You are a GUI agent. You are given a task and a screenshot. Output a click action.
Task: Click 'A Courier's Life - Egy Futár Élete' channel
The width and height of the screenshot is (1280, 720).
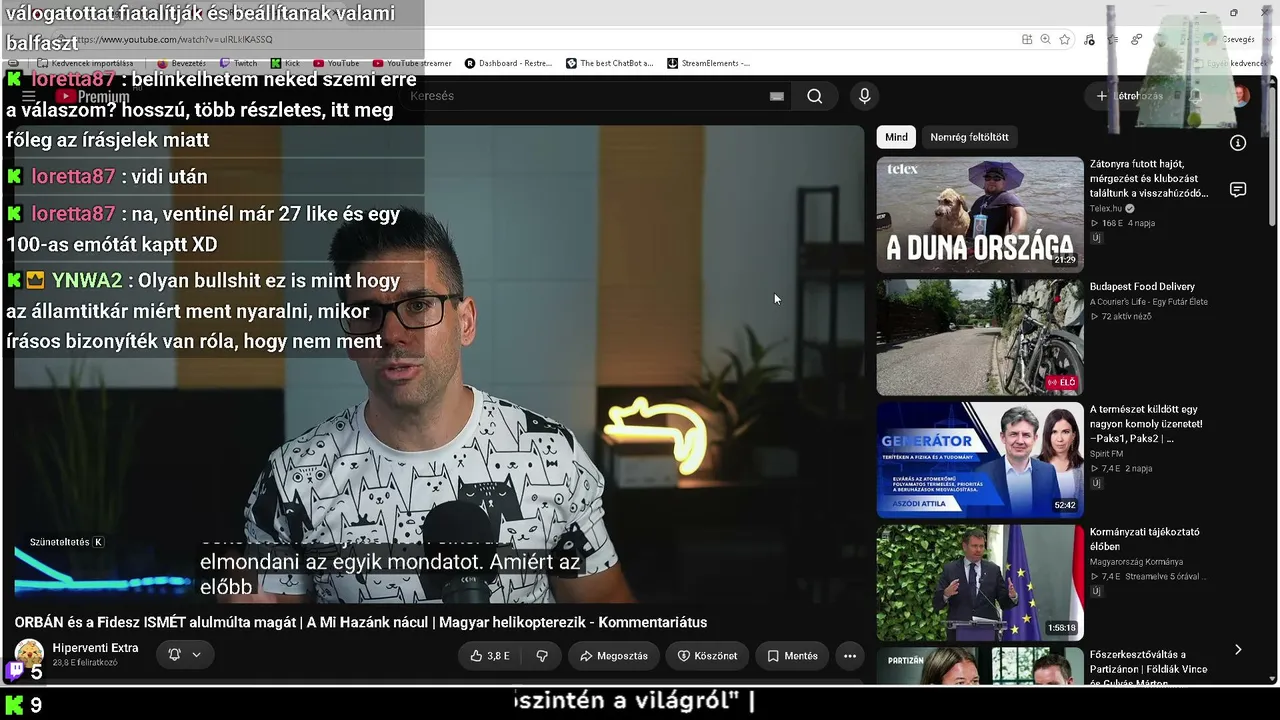[x=1149, y=302]
